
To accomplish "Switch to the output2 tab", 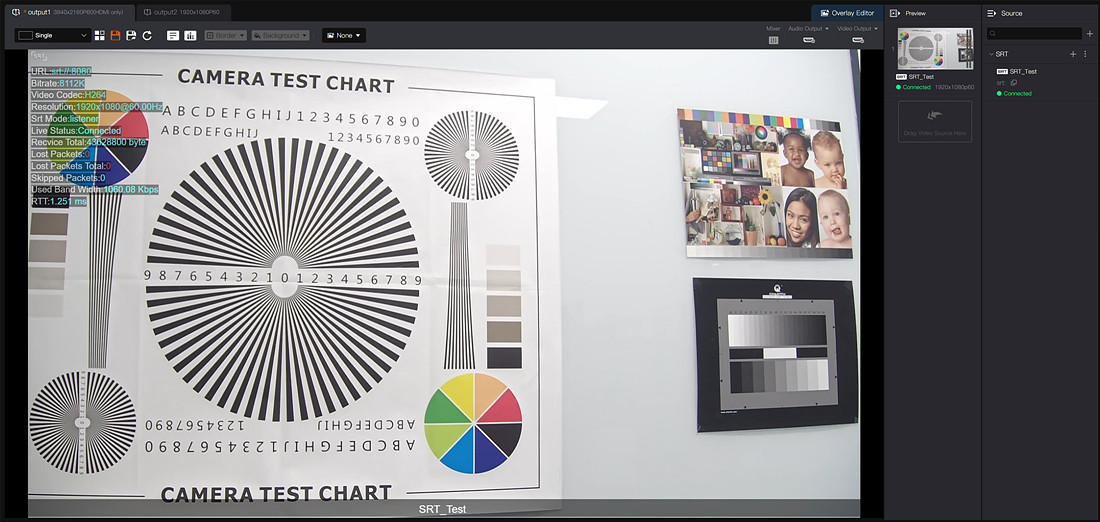I will pyautogui.click(x=186, y=13).
